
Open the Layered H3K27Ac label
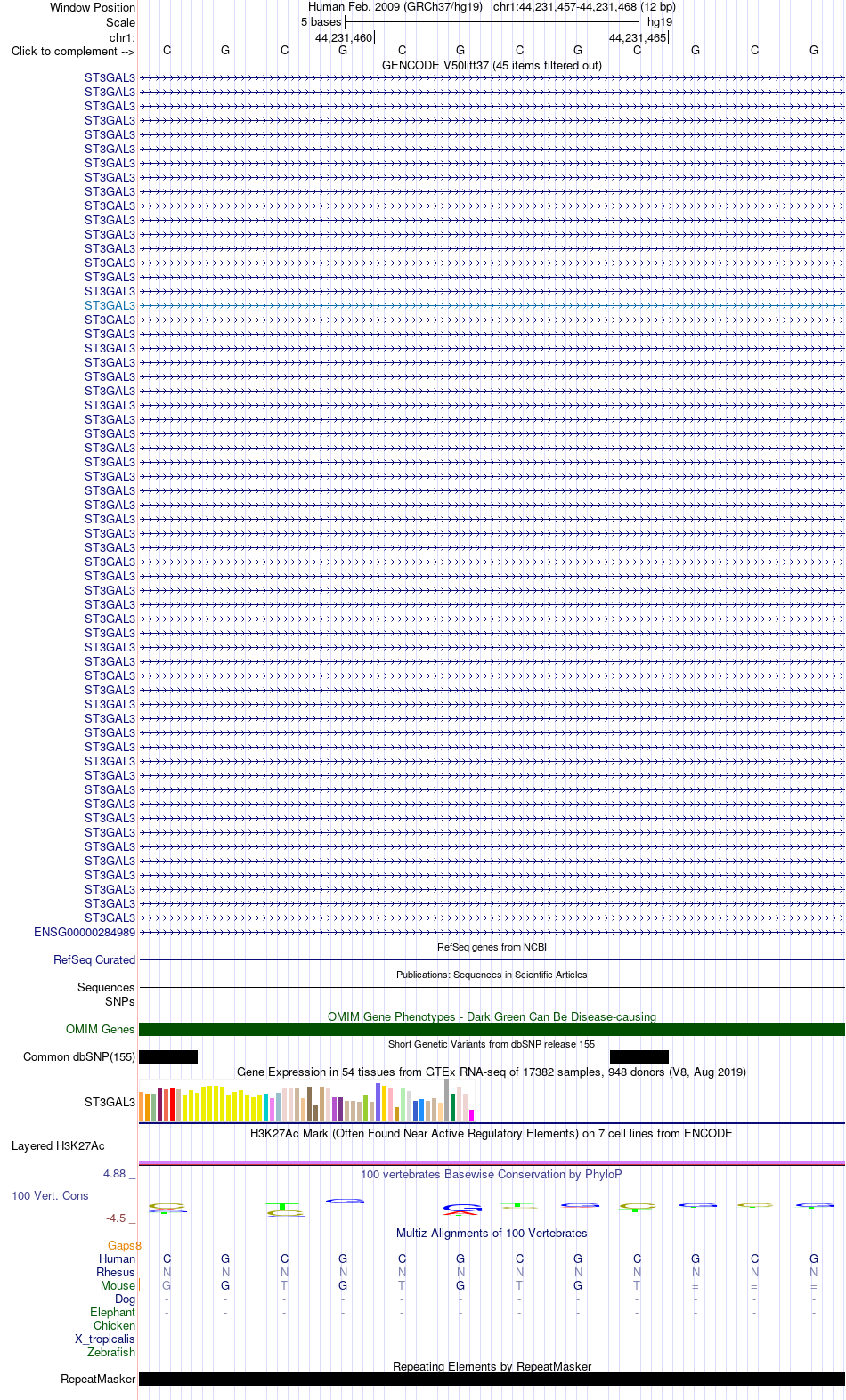point(58,1145)
